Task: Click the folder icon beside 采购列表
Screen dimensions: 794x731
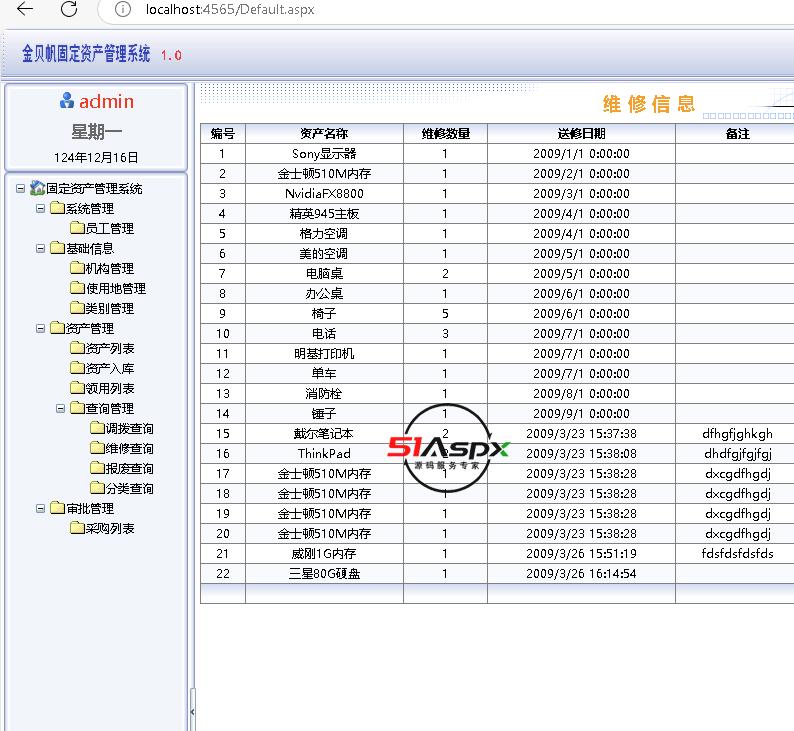Action: [77, 528]
